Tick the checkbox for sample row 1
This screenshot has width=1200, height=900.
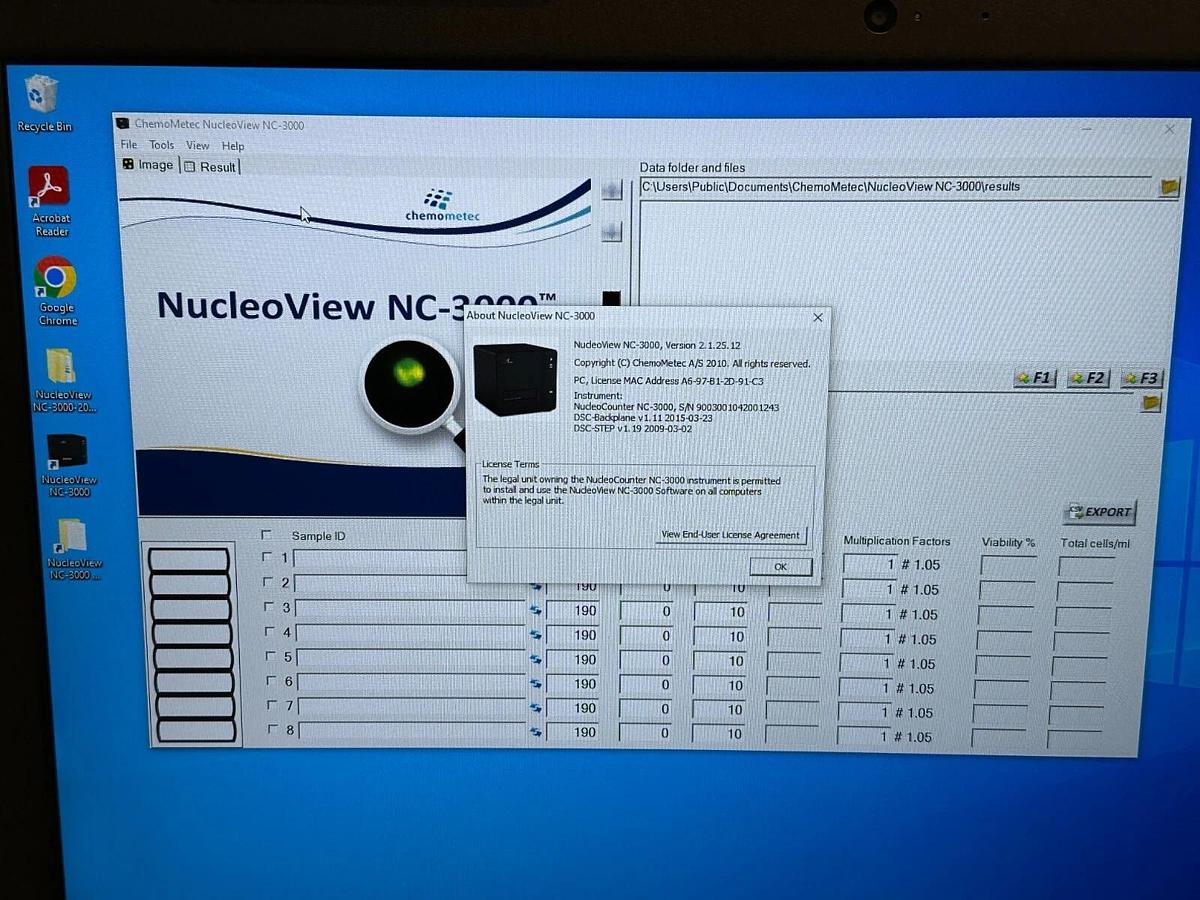[x=267, y=557]
